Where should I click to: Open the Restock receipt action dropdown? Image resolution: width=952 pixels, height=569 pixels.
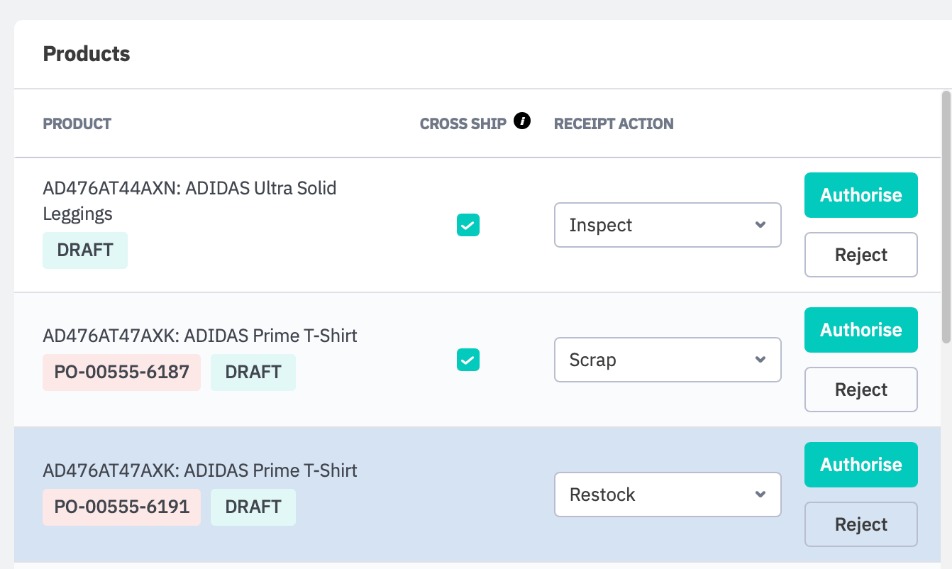coord(667,495)
